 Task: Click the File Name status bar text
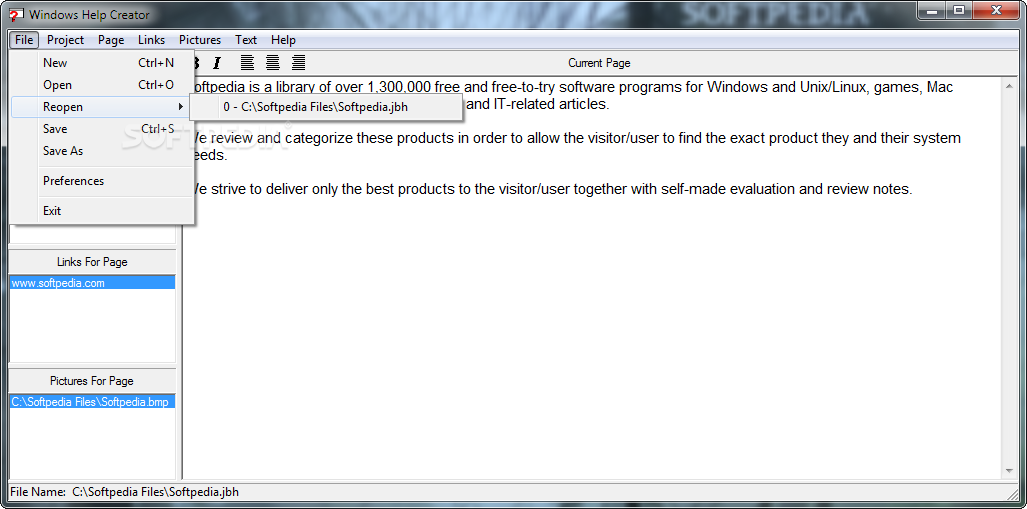(x=124, y=491)
